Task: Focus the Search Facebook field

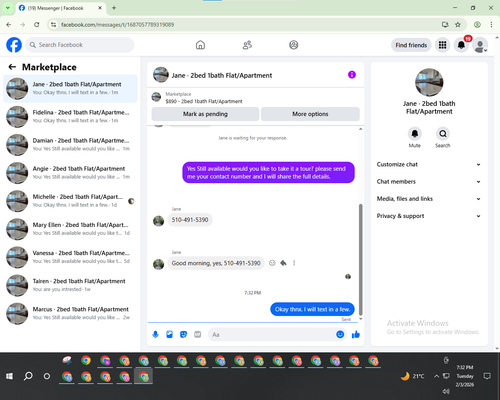Action: click(x=80, y=45)
